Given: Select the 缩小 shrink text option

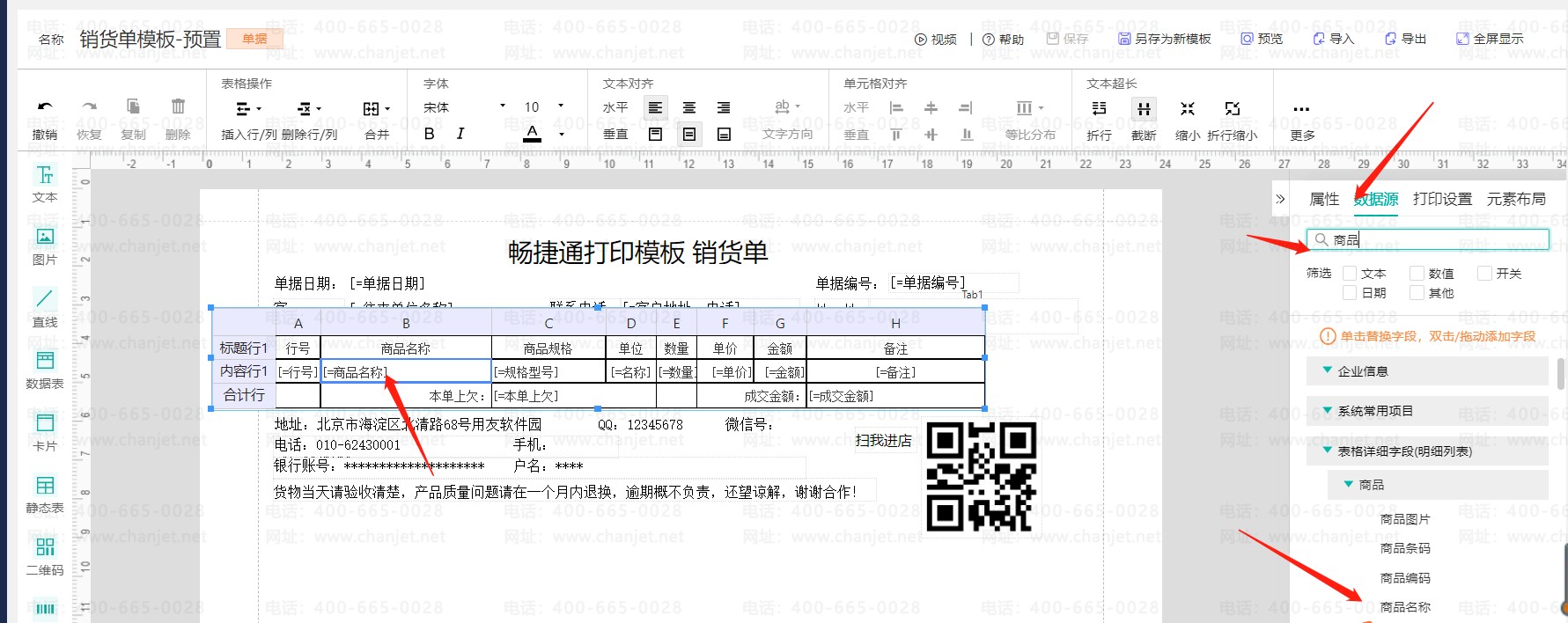Looking at the screenshot, I should click(x=1188, y=119).
